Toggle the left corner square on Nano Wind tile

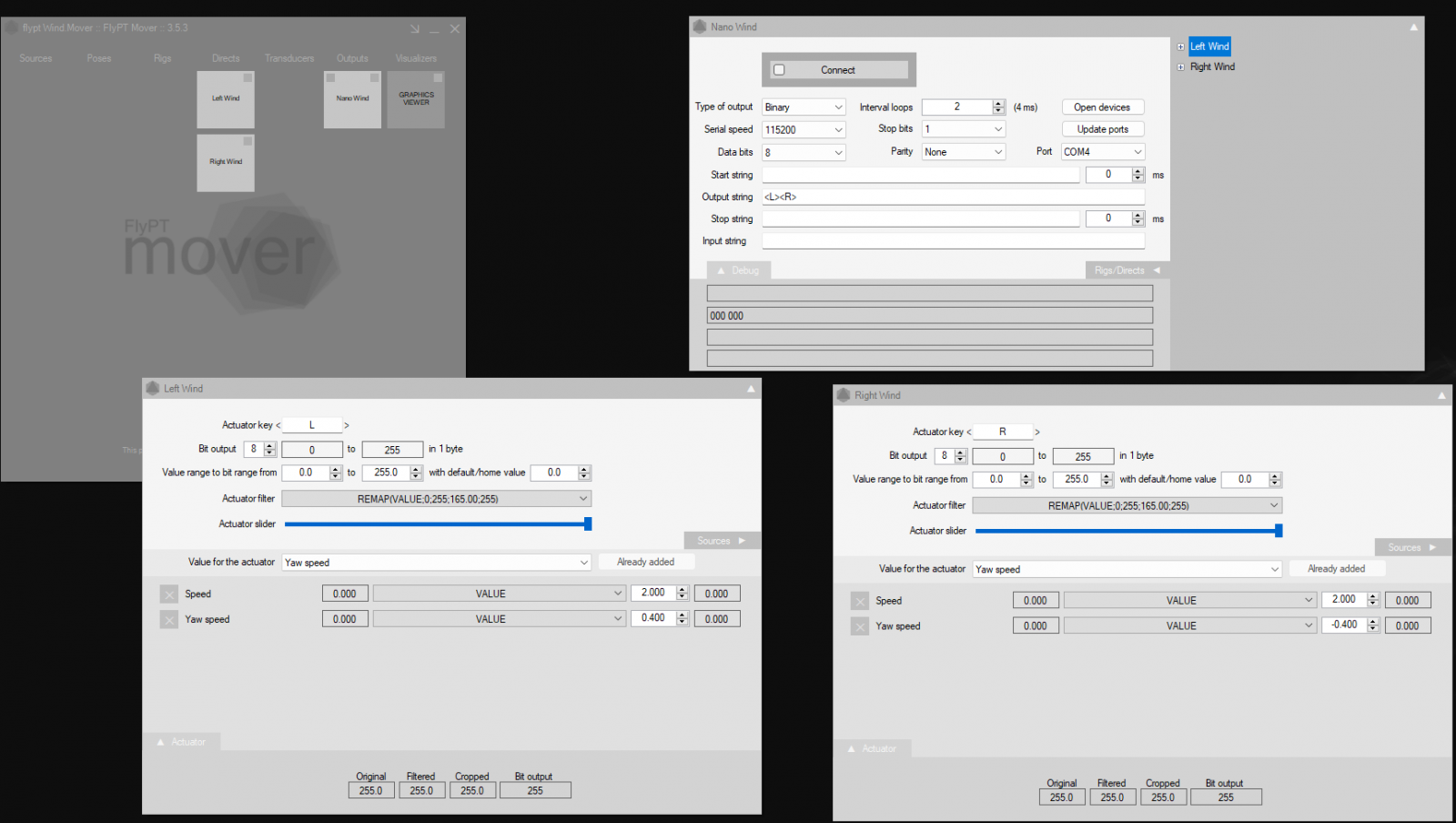[x=331, y=78]
